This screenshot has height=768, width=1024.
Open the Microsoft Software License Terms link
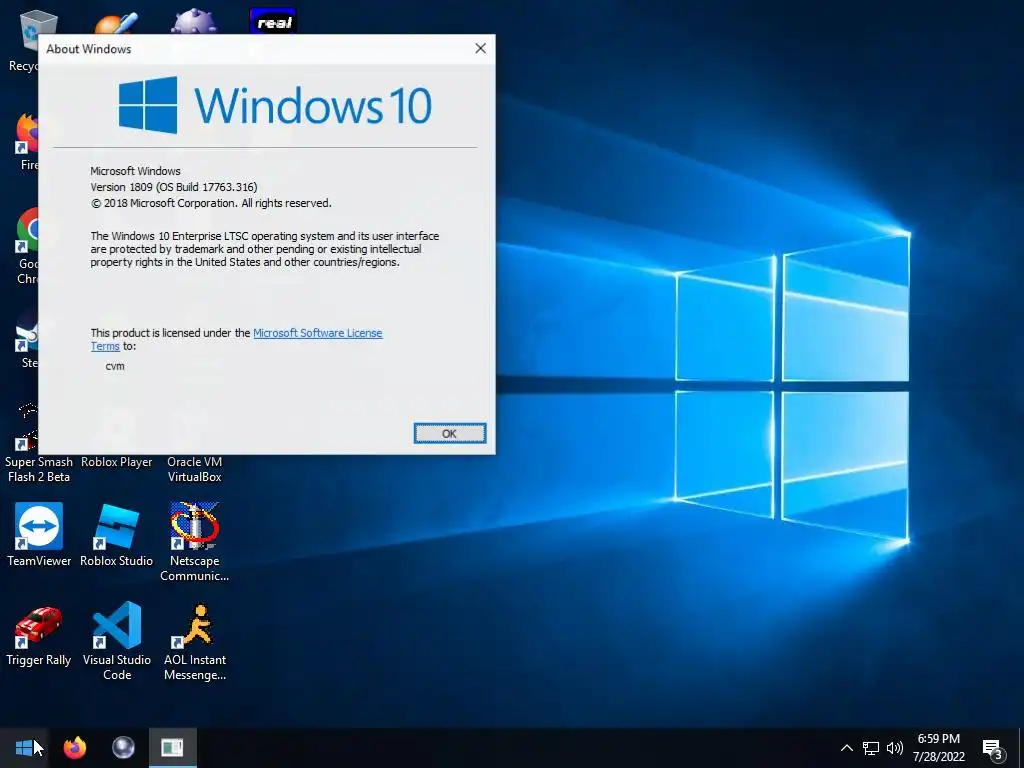(317, 333)
